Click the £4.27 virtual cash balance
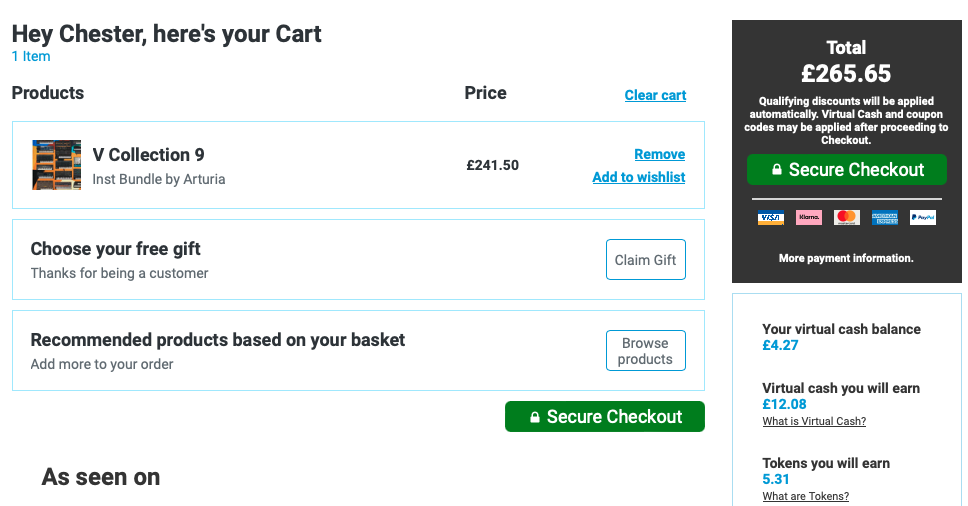This screenshot has width=968, height=506. point(780,345)
